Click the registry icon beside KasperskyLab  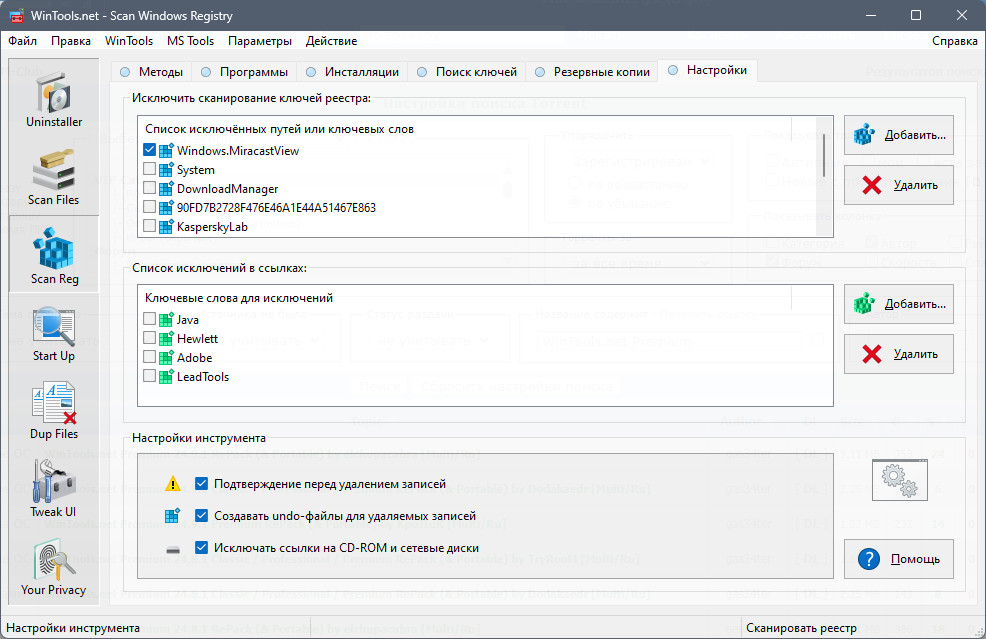[166, 226]
